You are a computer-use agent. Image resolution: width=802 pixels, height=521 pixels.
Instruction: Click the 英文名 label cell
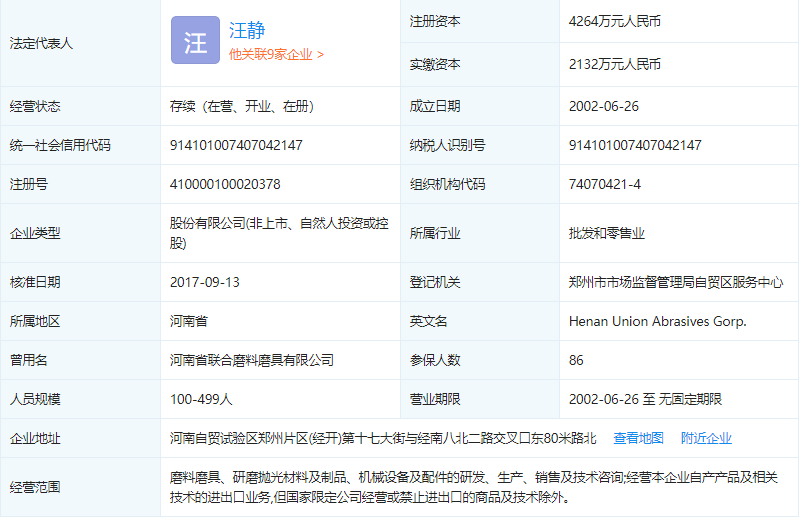click(480, 321)
